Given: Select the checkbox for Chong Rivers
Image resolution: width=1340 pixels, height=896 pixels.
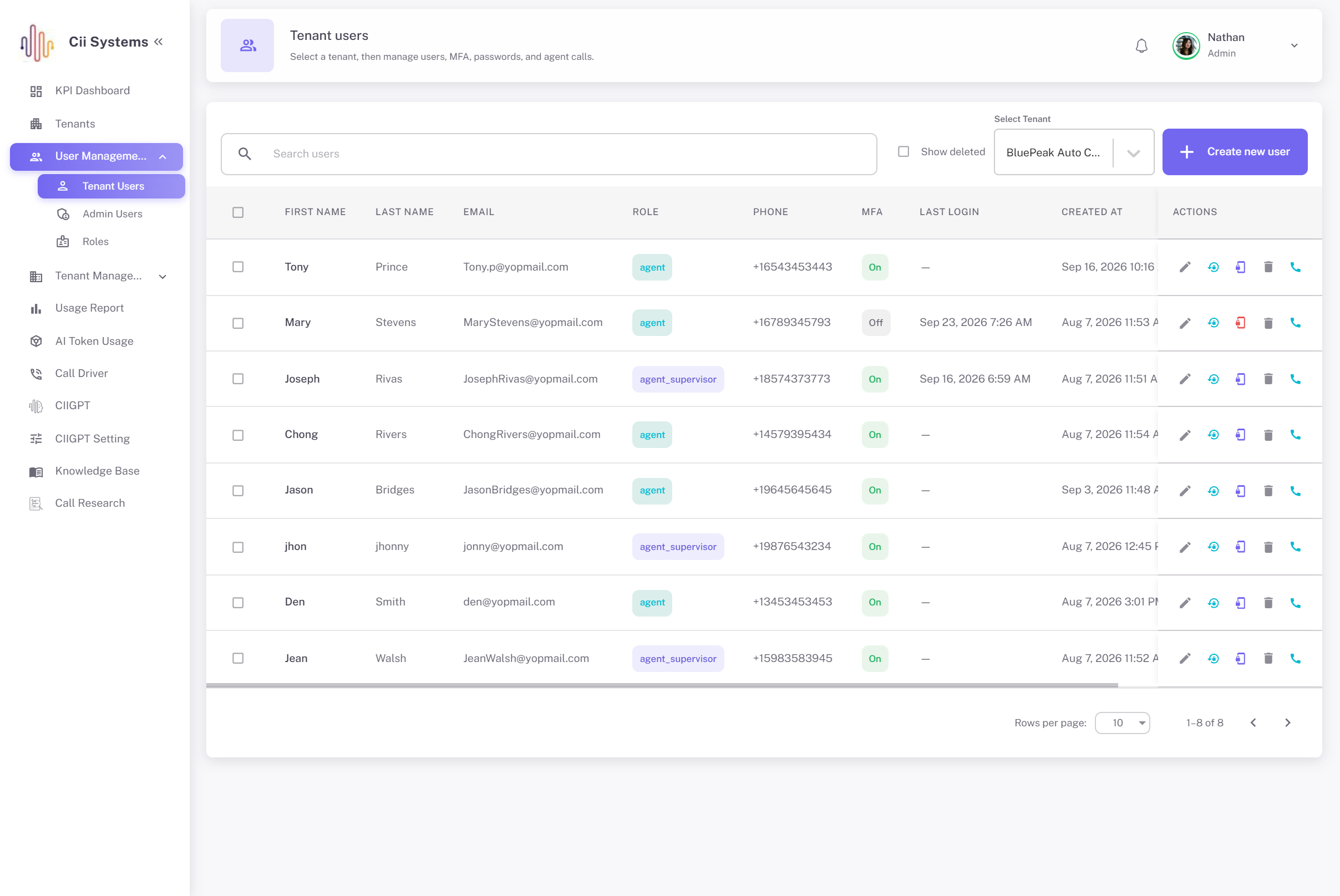Looking at the screenshot, I should (238, 435).
